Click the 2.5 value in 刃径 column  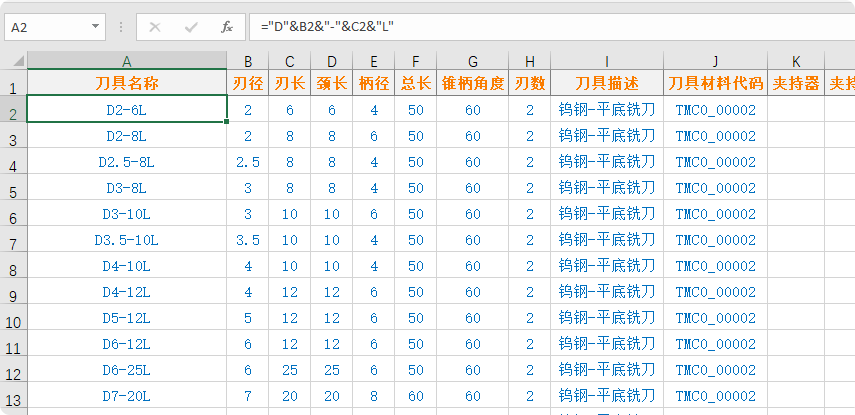(248, 161)
